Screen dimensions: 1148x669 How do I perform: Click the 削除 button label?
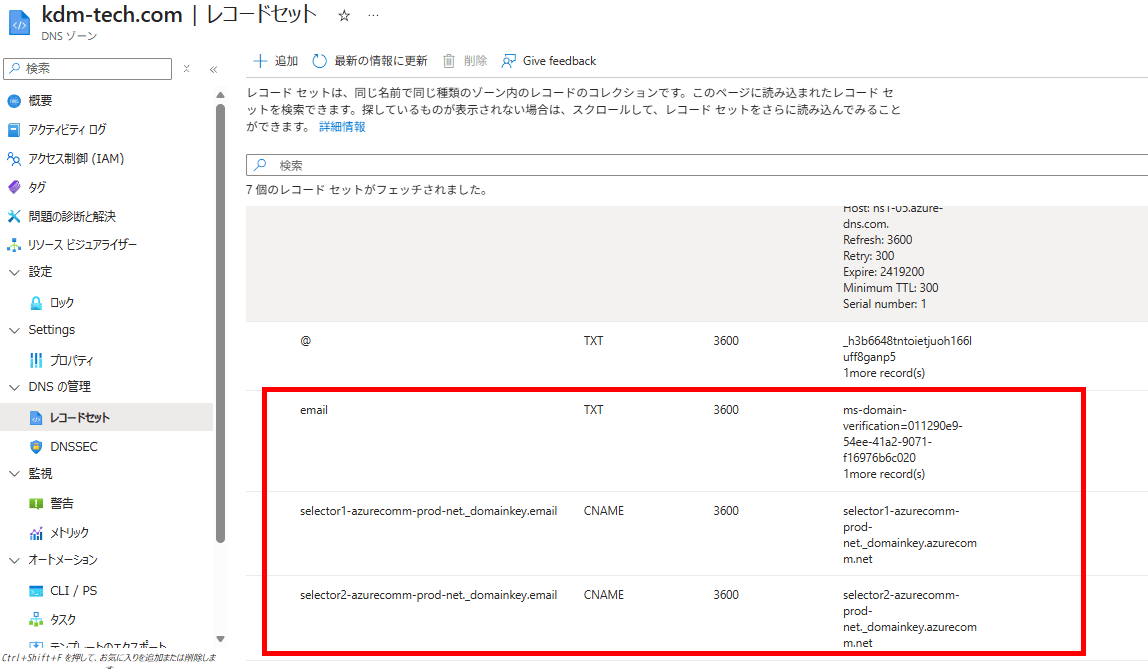point(475,61)
